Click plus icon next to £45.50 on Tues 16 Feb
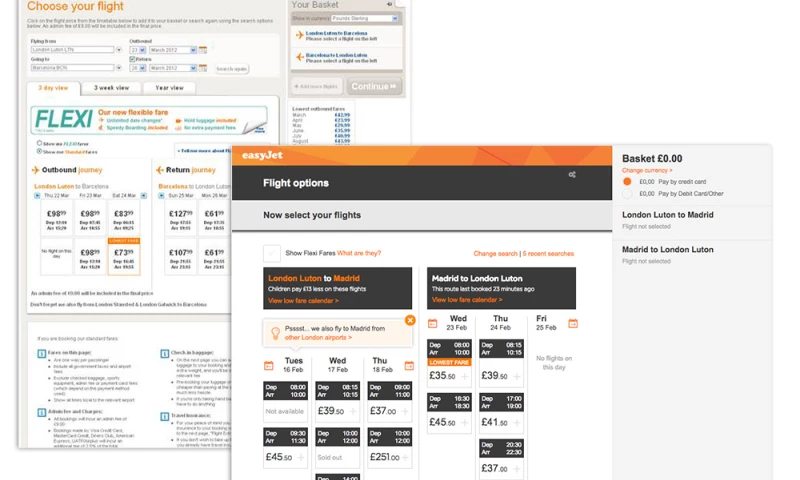Screen dimensions: 800x480 pos(301,458)
